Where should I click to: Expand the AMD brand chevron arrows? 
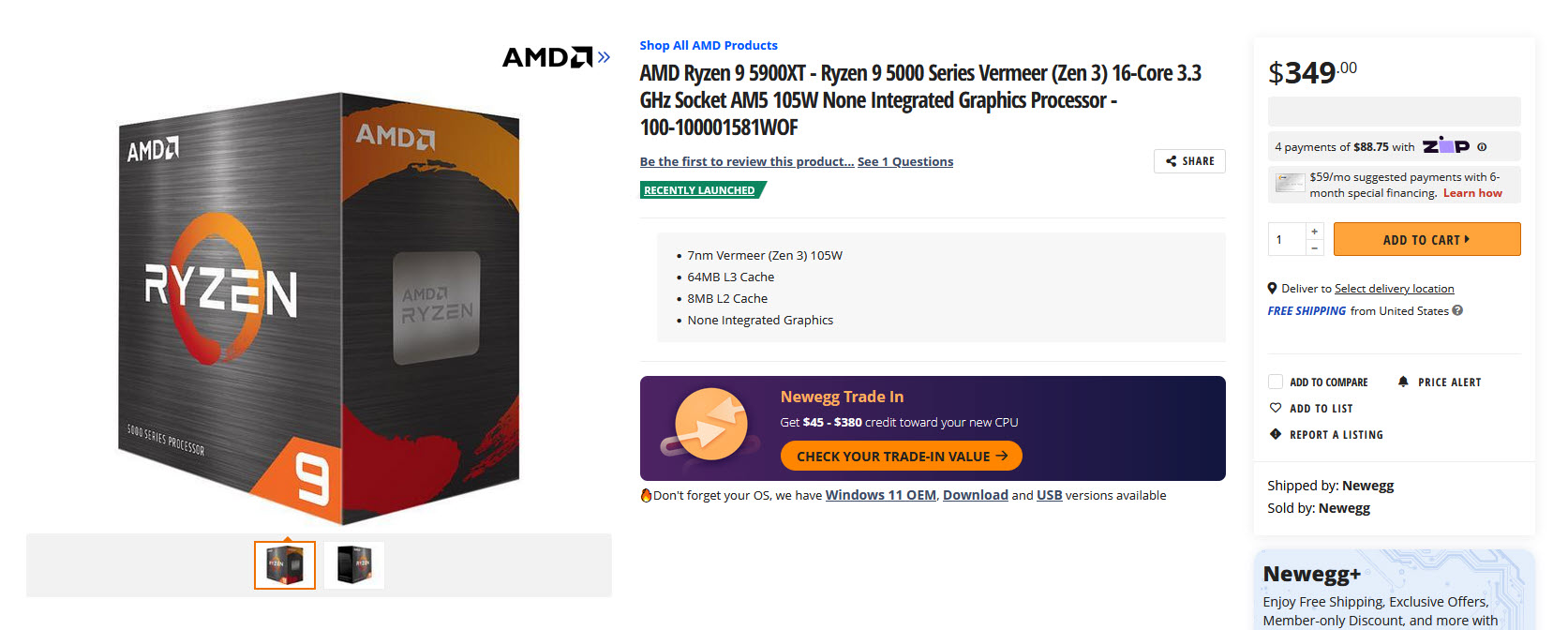tap(603, 57)
